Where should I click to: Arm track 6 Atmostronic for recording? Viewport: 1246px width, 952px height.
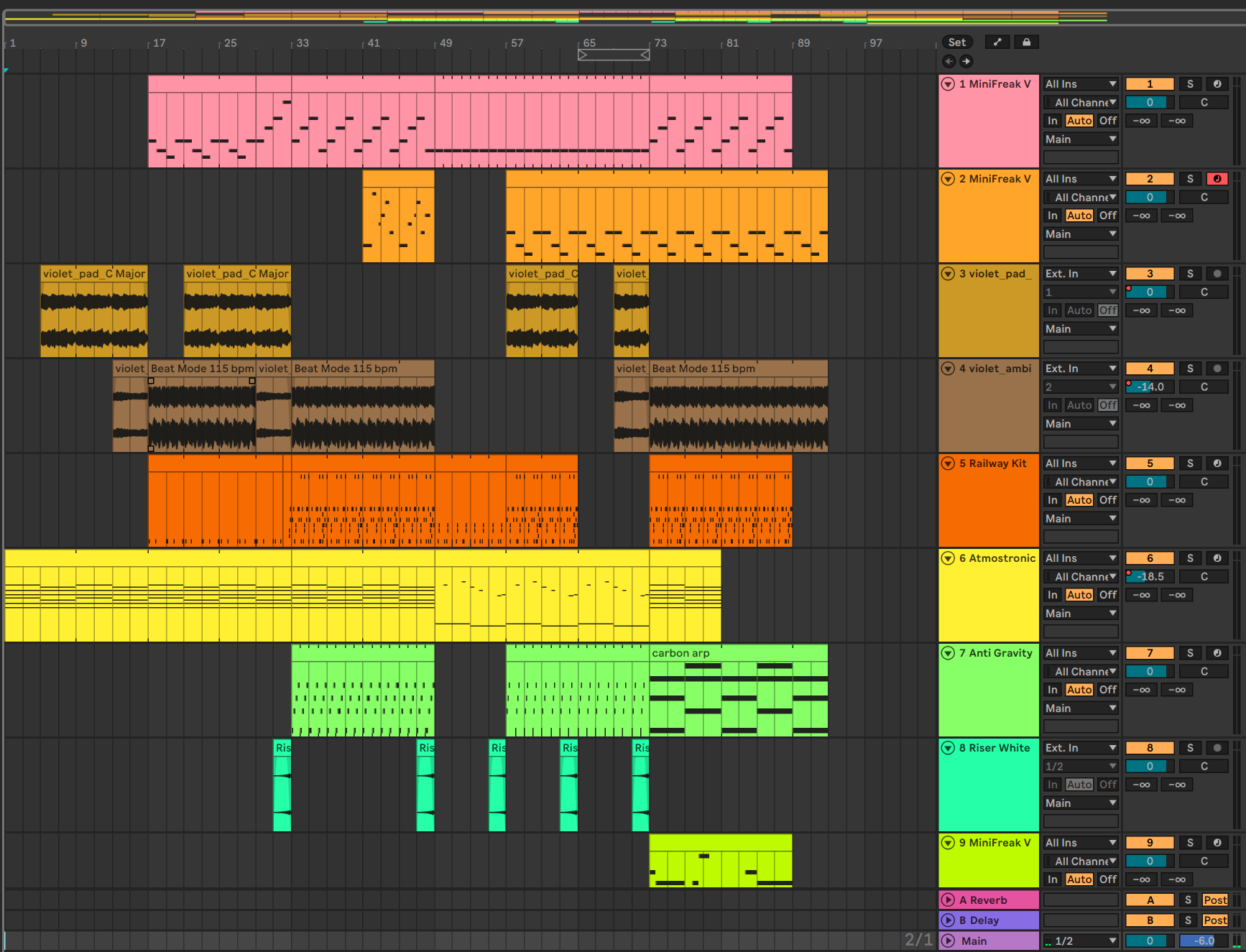pos(1217,558)
